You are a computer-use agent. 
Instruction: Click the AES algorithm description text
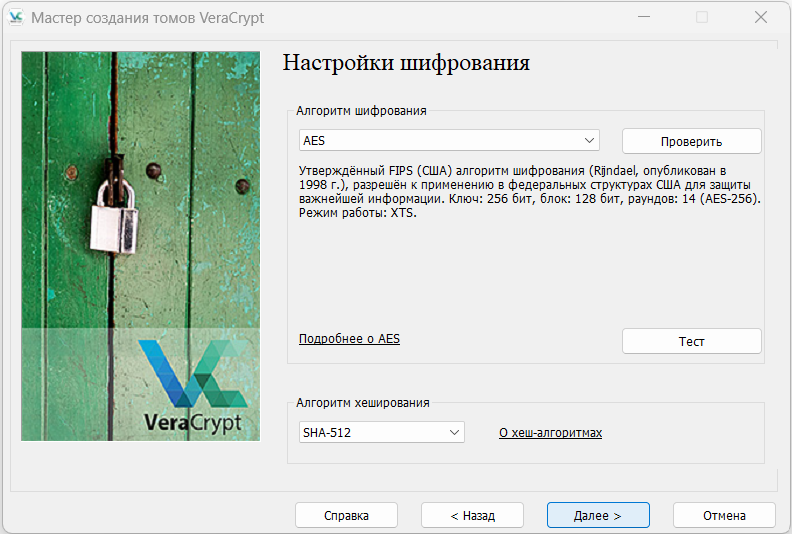coord(529,191)
